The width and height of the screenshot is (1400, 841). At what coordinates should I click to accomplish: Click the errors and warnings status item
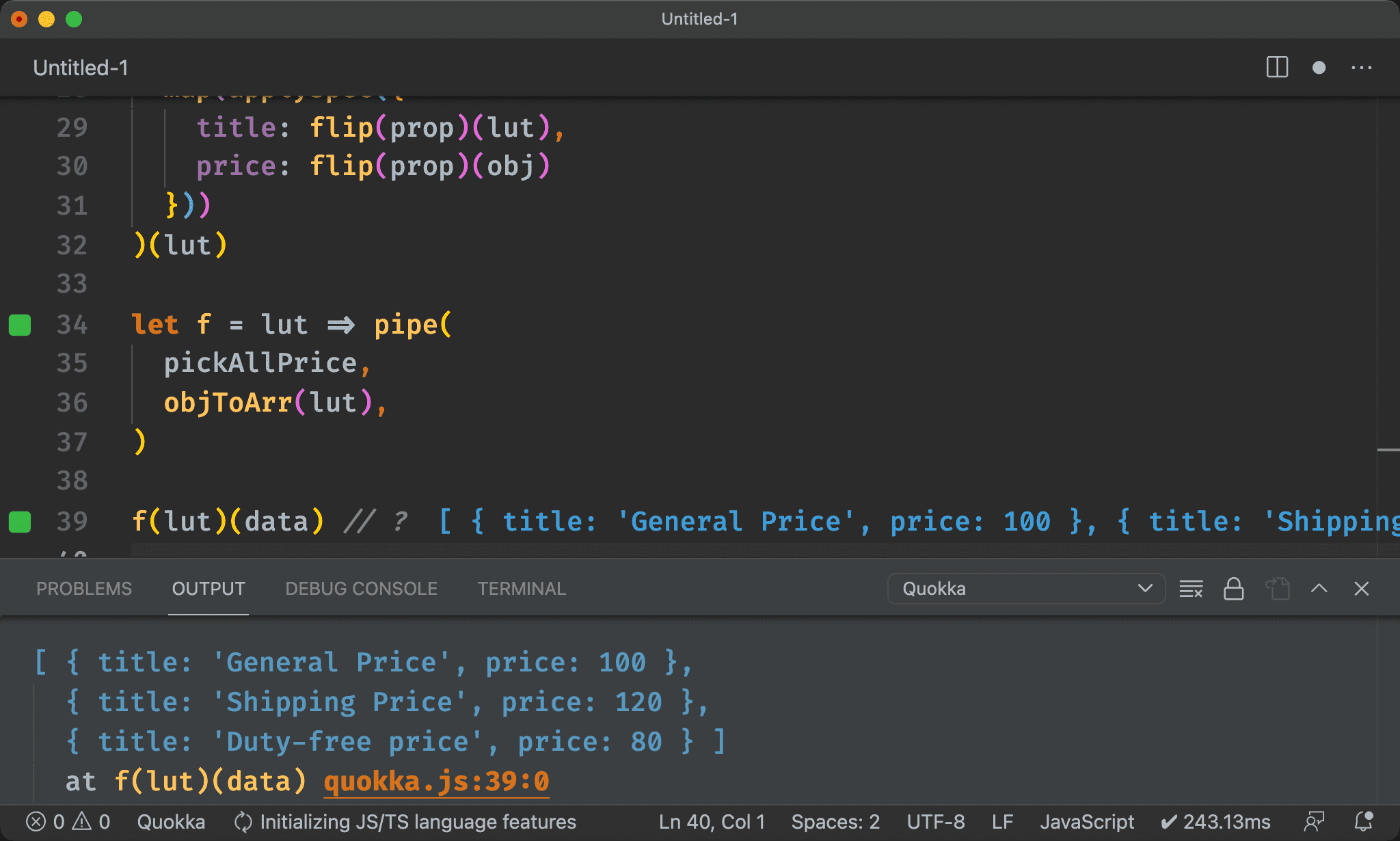point(68,822)
